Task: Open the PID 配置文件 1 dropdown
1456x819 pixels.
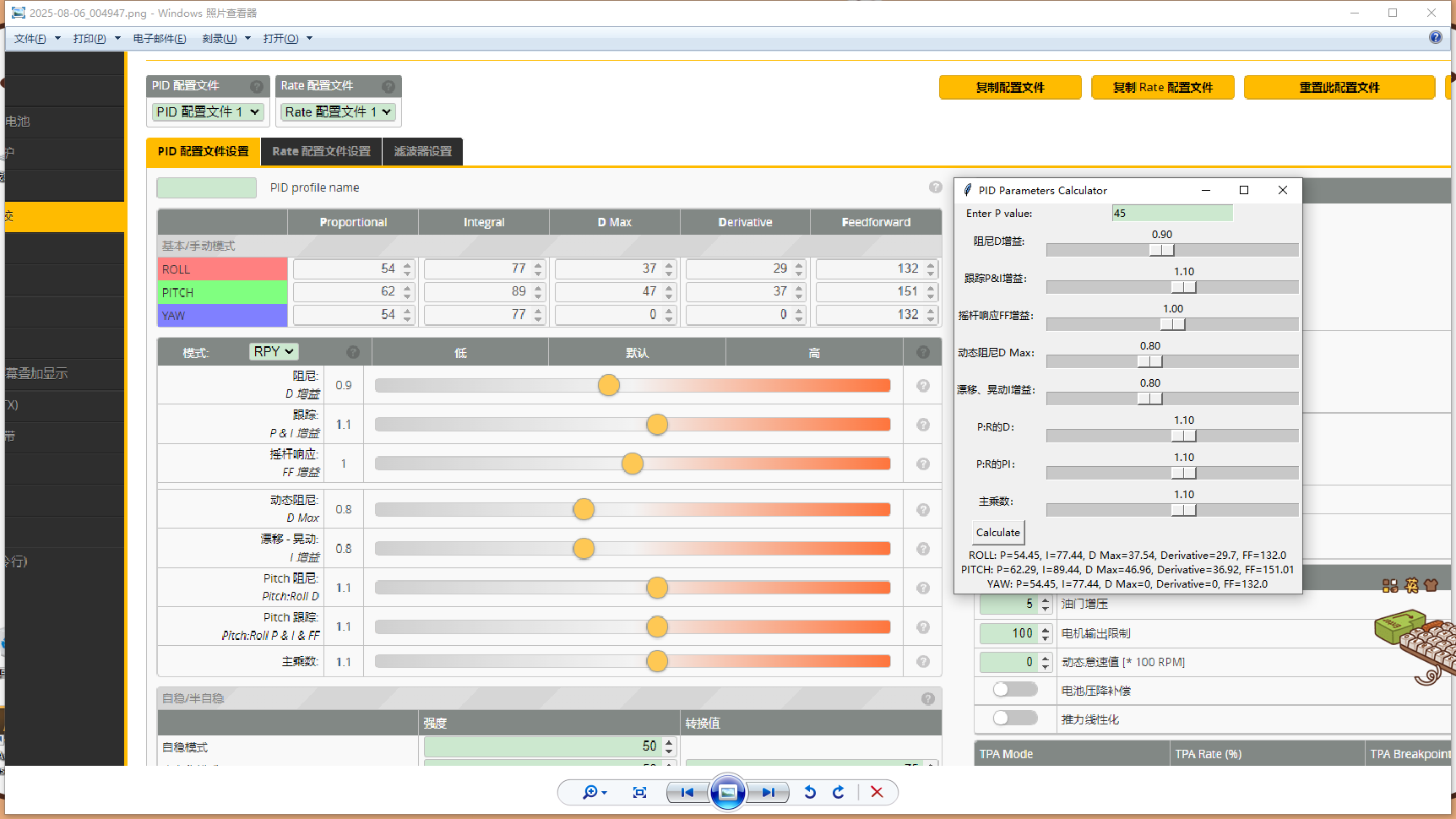Action: pos(208,112)
